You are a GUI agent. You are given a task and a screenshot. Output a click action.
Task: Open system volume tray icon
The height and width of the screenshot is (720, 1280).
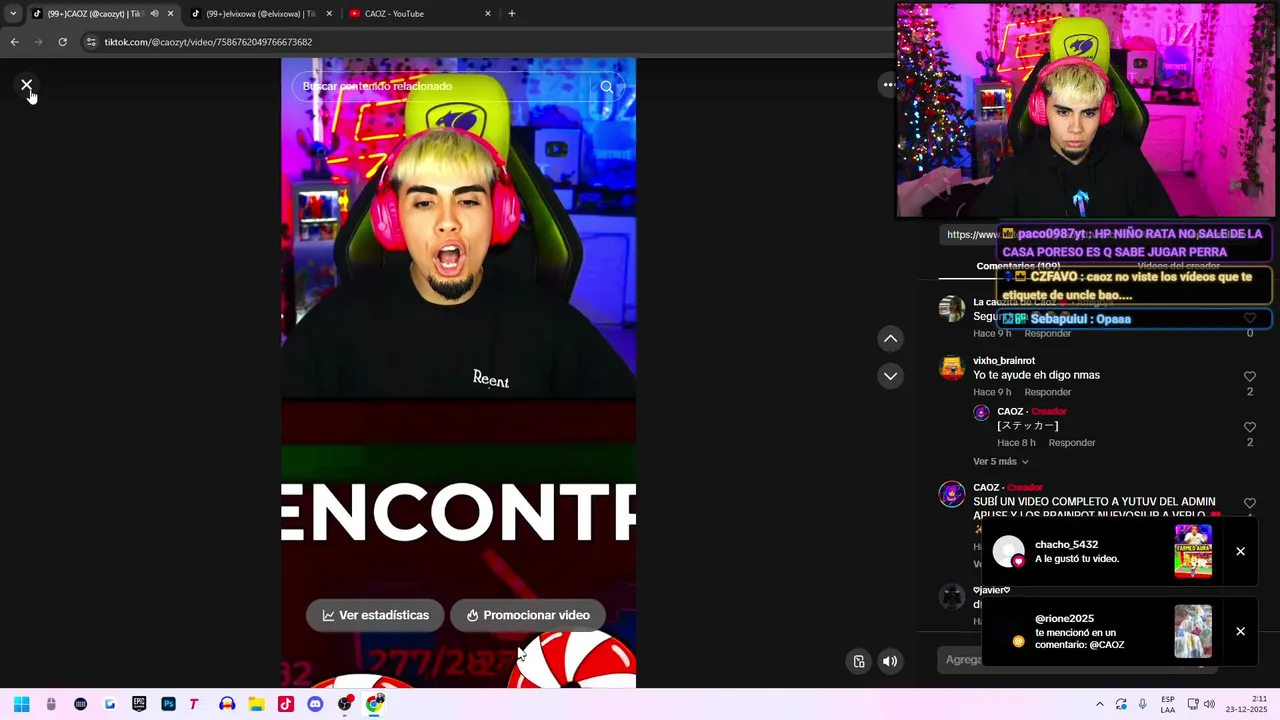click(x=1209, y=704)
